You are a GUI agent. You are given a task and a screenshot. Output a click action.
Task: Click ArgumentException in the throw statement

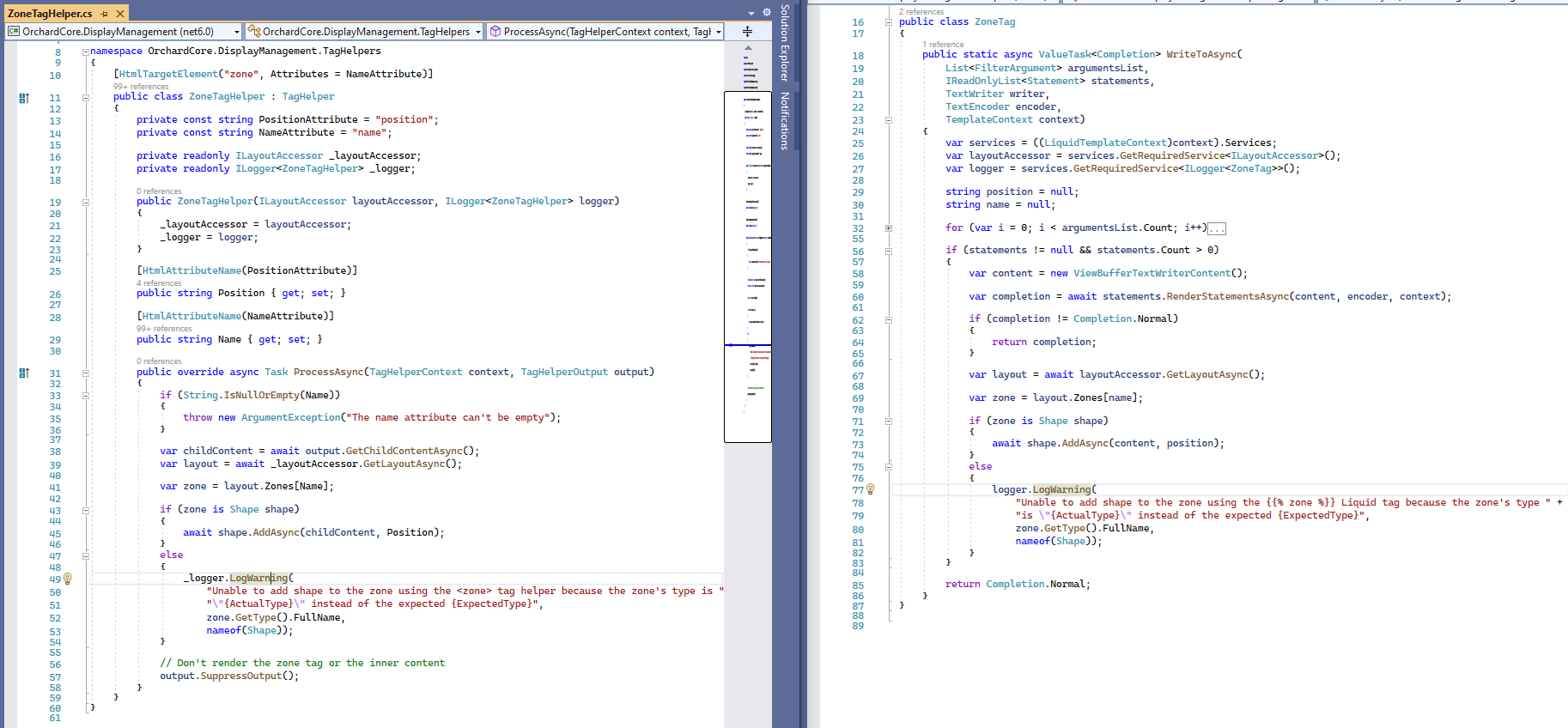coord(291,418)
